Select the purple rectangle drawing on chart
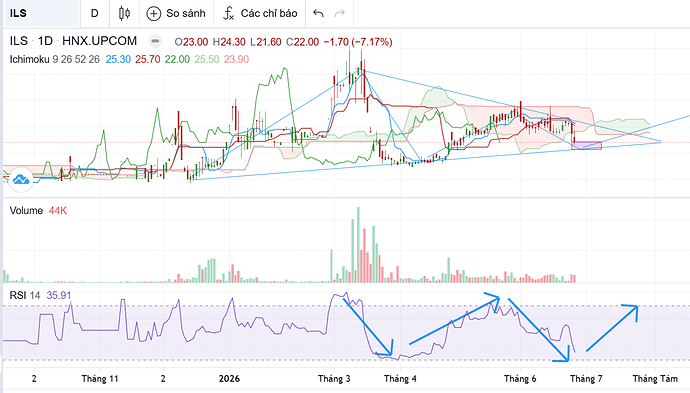 pos(587,146)
